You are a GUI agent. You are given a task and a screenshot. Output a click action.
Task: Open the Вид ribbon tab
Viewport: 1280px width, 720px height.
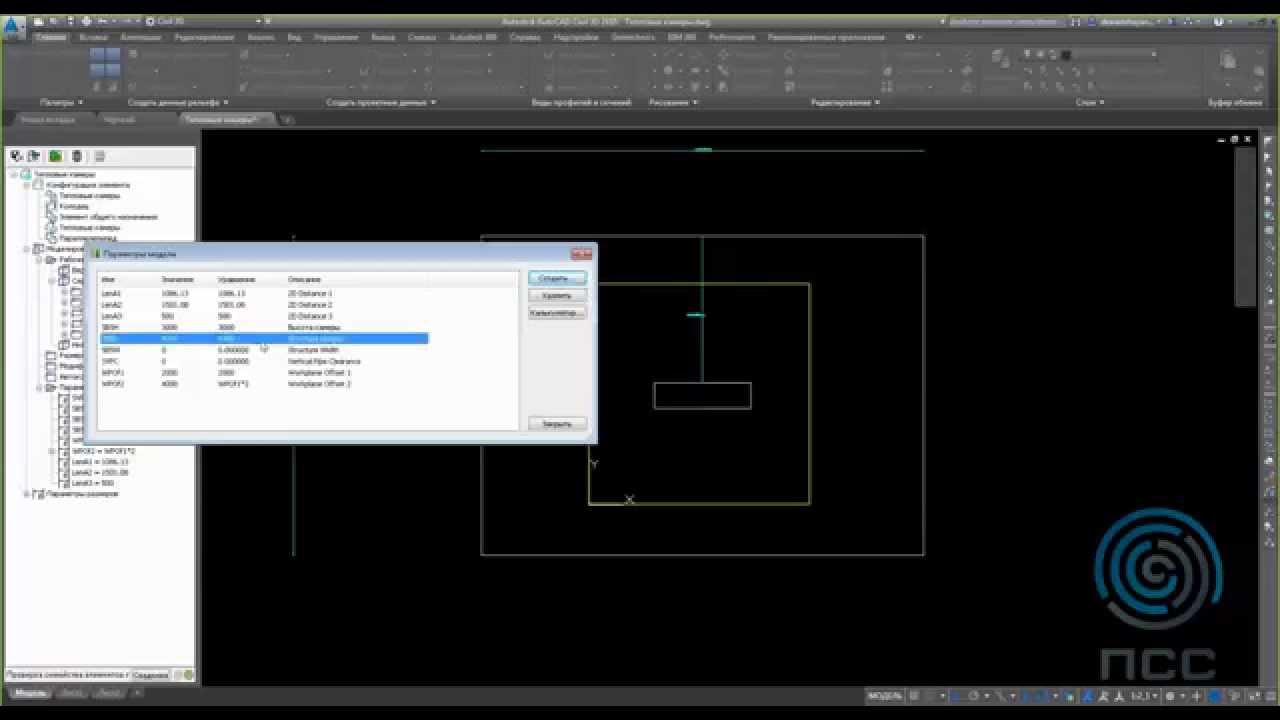point(294,37)
